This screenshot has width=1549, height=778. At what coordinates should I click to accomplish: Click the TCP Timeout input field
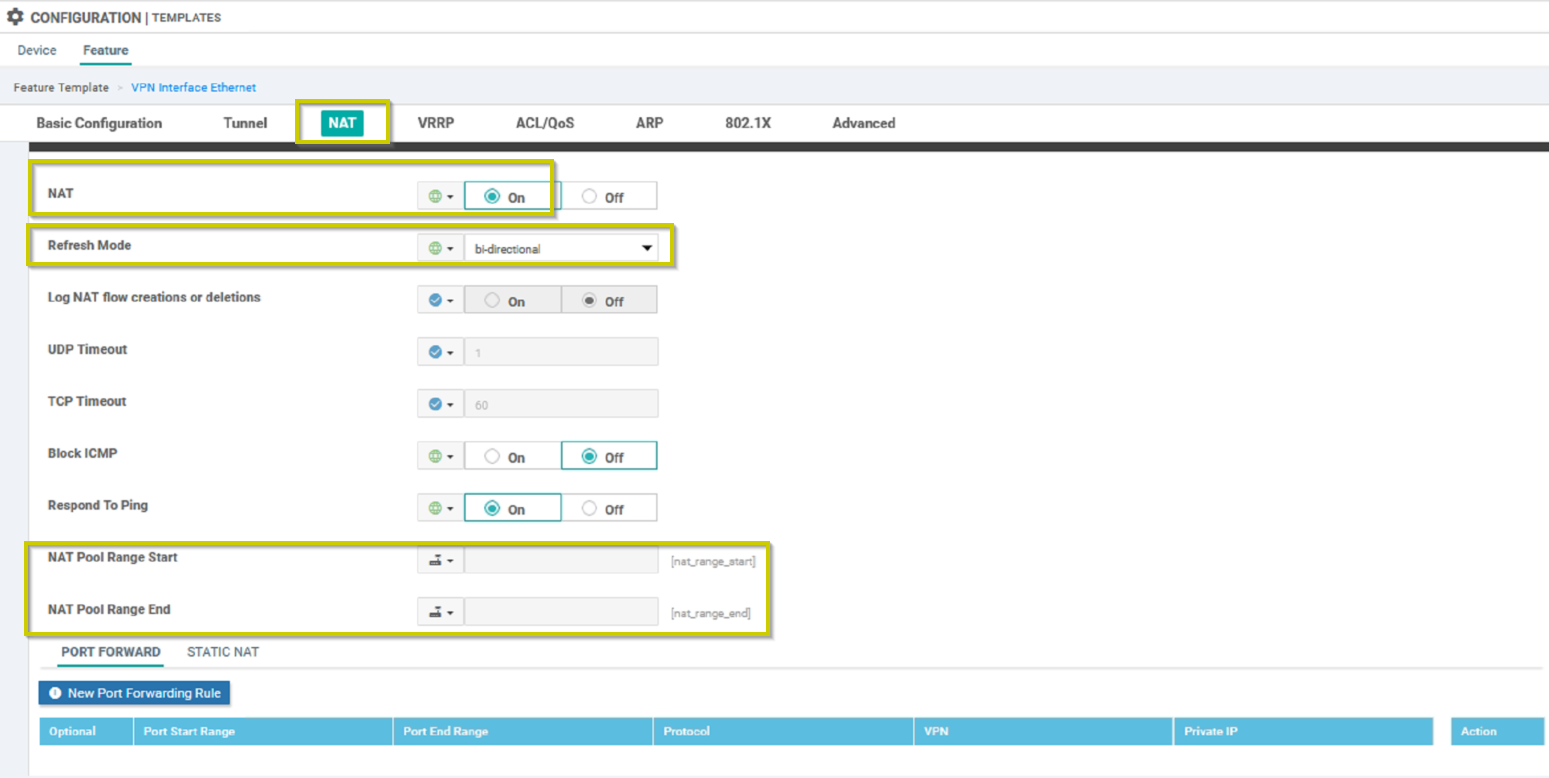(x=561, y=404)
